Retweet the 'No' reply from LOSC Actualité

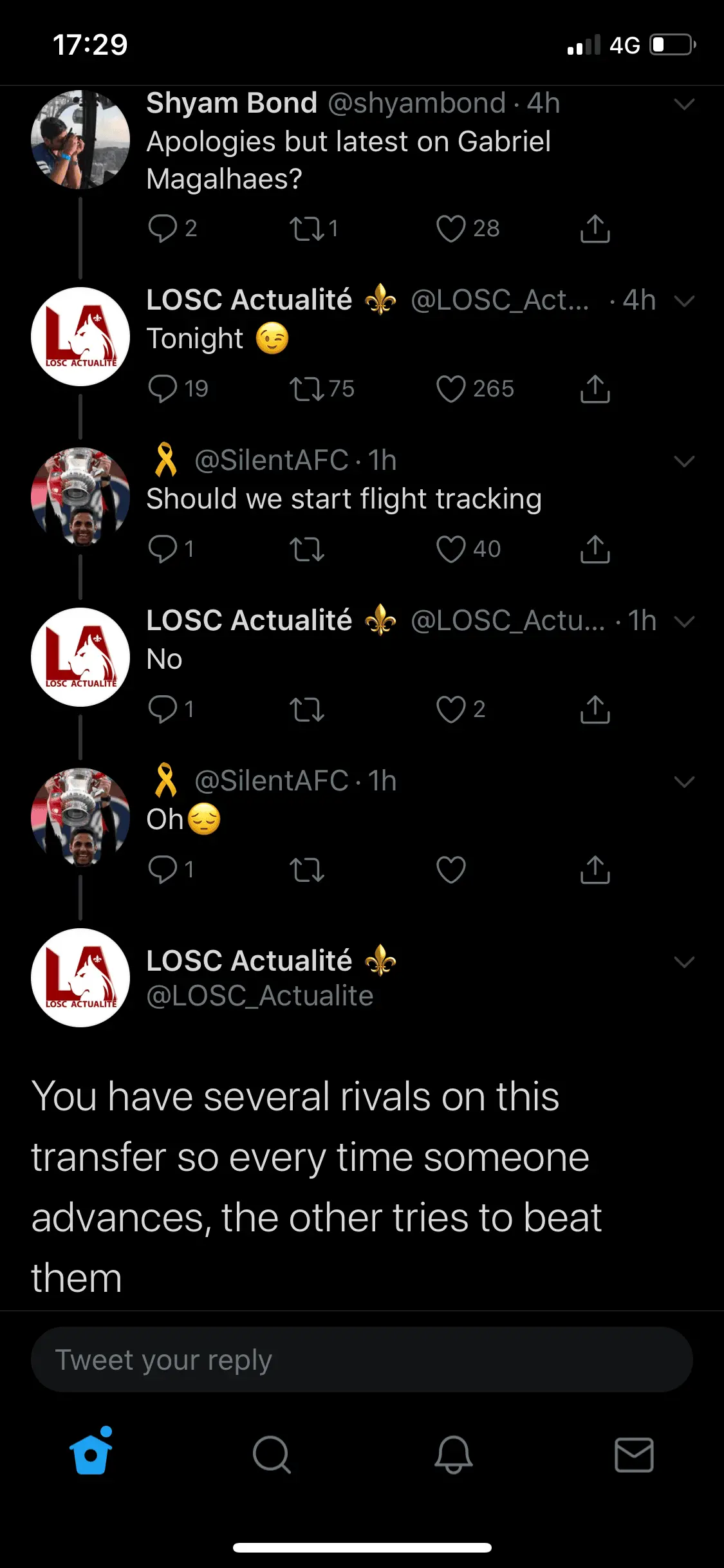point(306,709)
